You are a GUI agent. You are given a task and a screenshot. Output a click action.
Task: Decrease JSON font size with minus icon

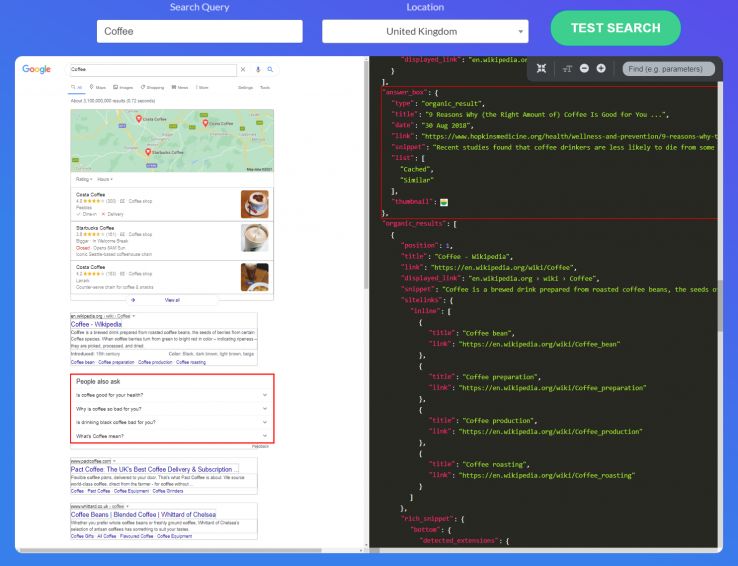(586, 68)
